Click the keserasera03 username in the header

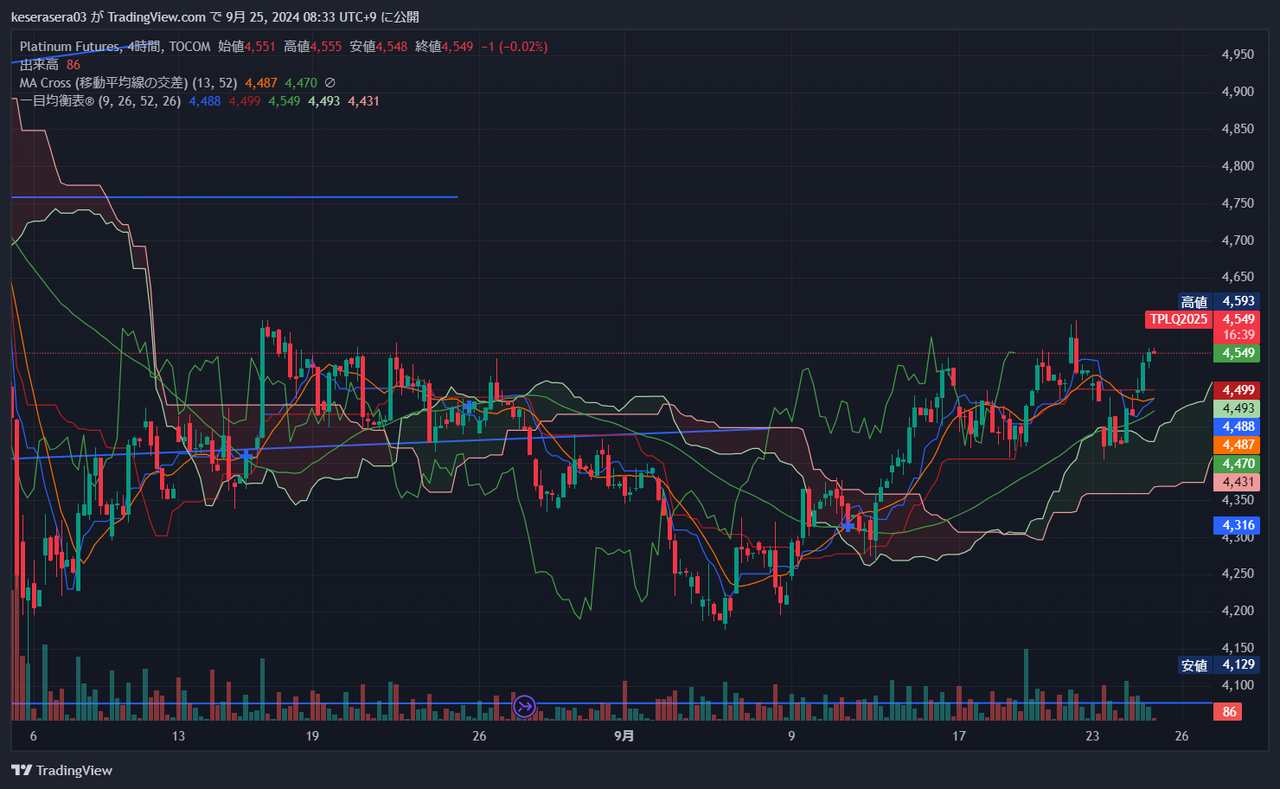click(50, 17)
